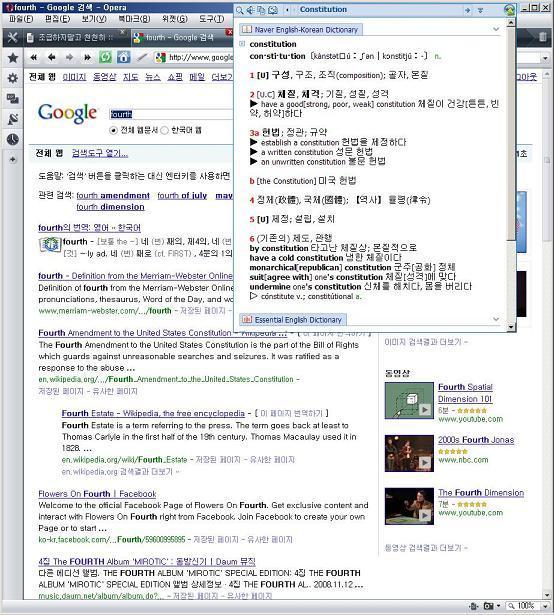554x615 pixels.
Task: Click the globe icon at dictionary popup corner
Action: click(509, 10)
